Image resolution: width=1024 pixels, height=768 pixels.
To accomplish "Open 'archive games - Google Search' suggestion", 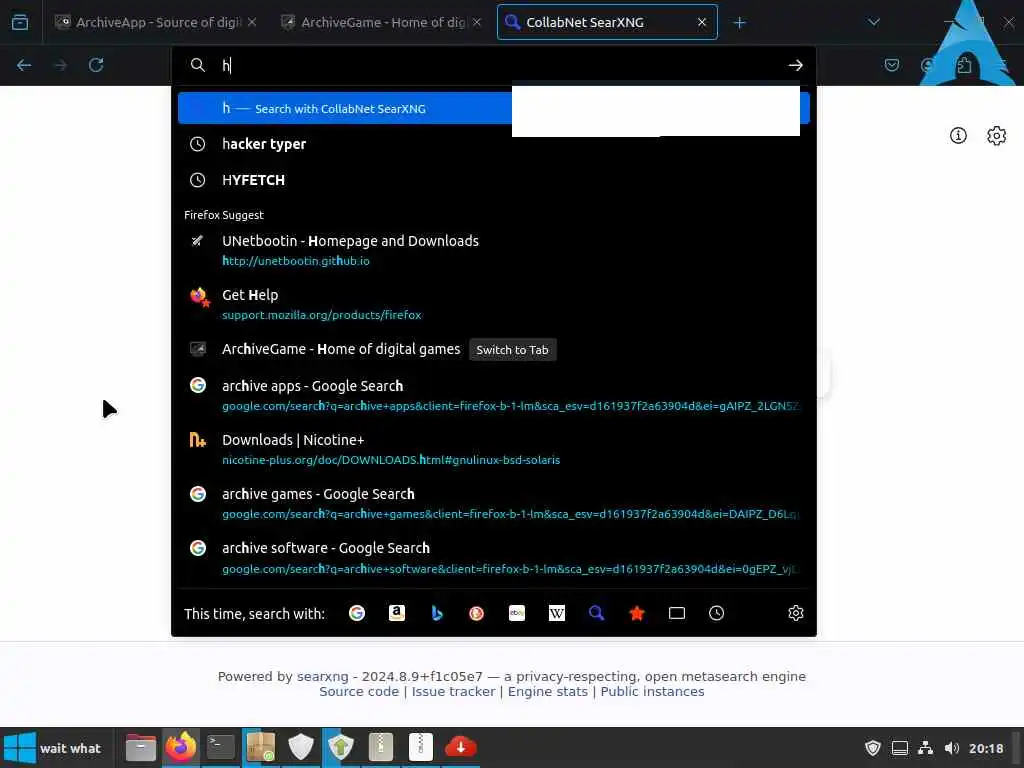I will pyautogui.click(x=493, y=504).
